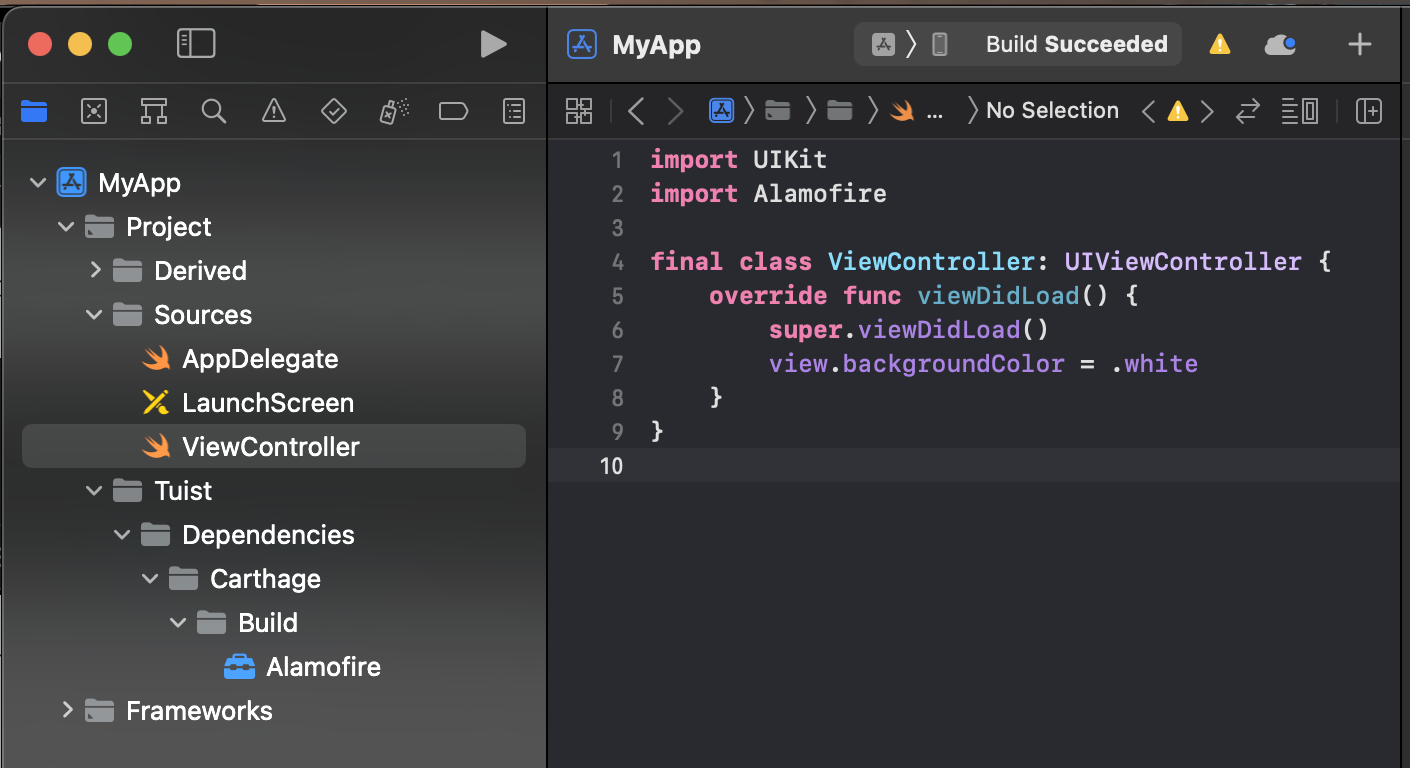Click first folder in jump bar
1410x768 pixels.
click(778, 111)
